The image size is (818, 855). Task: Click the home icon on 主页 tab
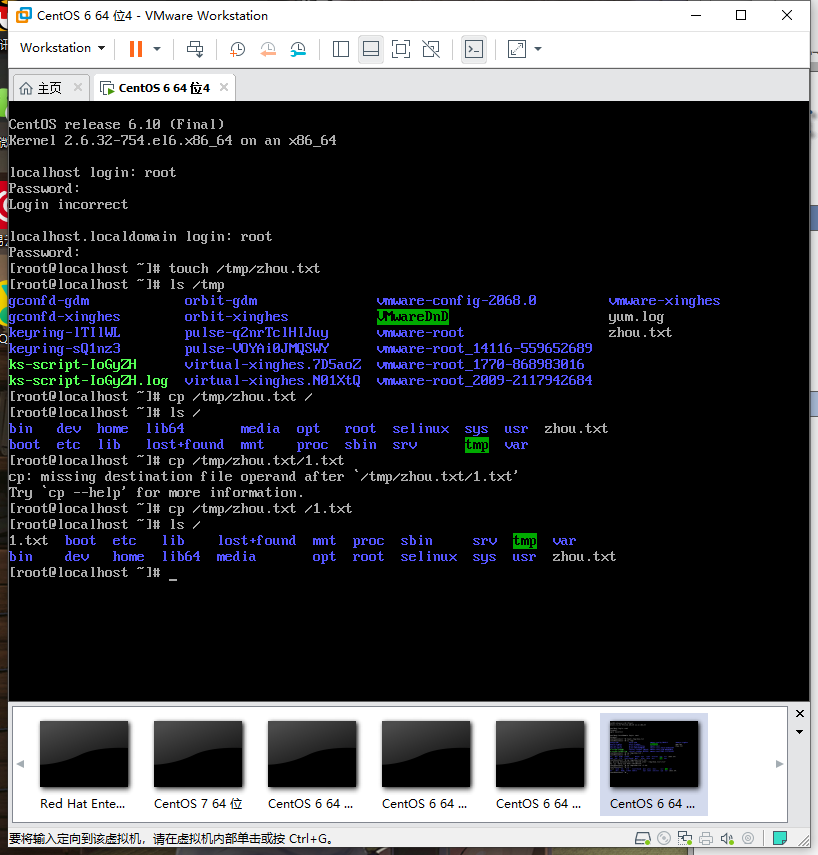26,88
